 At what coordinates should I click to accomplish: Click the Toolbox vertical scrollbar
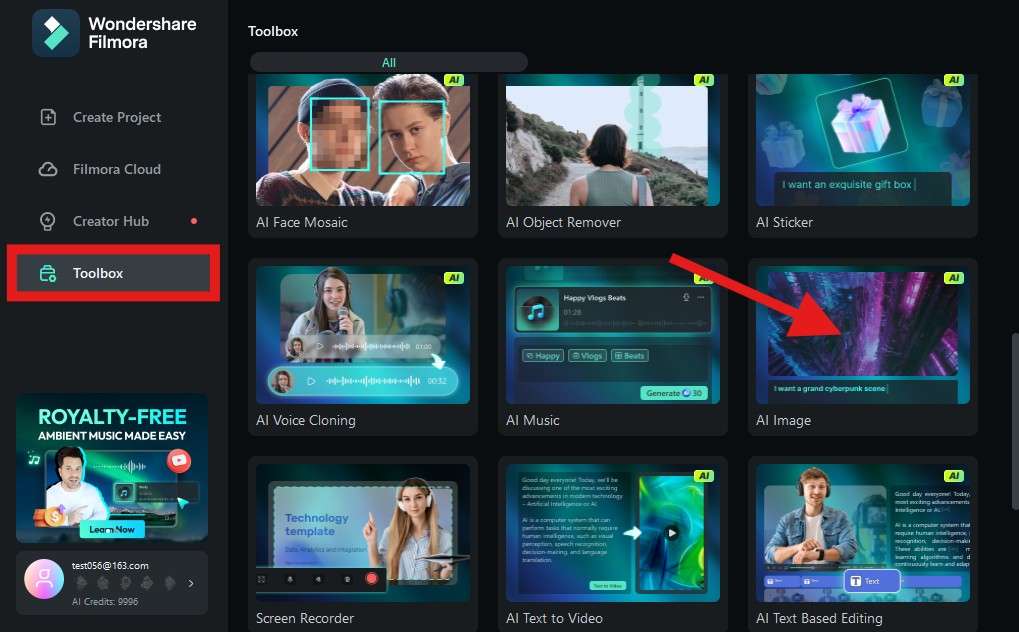click(x=1015, y=421)
